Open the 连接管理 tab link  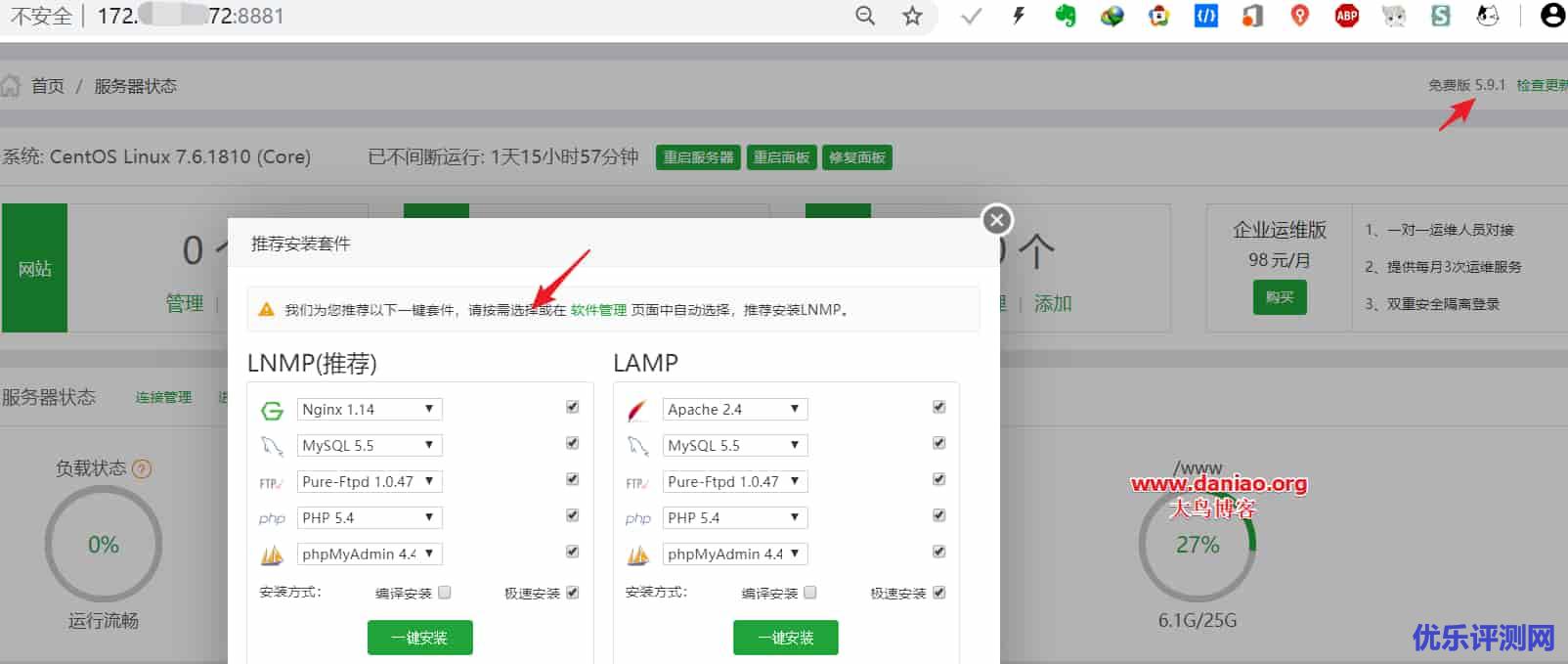click(x=163, y=397)
